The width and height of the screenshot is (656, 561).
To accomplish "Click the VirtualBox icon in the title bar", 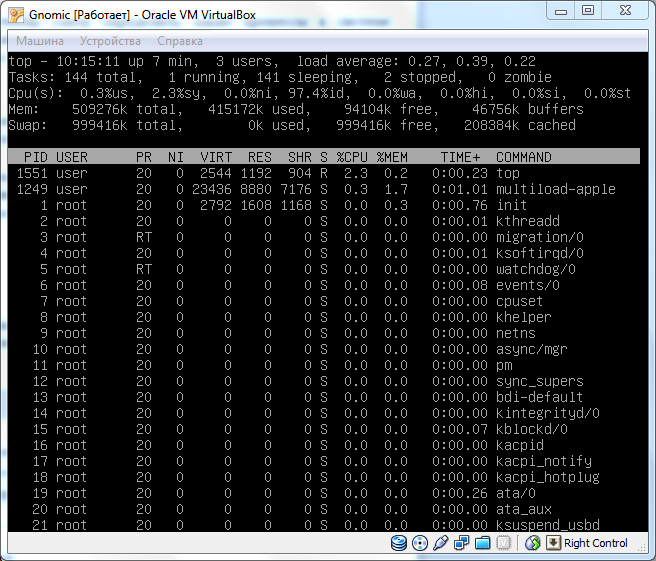I will click(x=16, y=15).
